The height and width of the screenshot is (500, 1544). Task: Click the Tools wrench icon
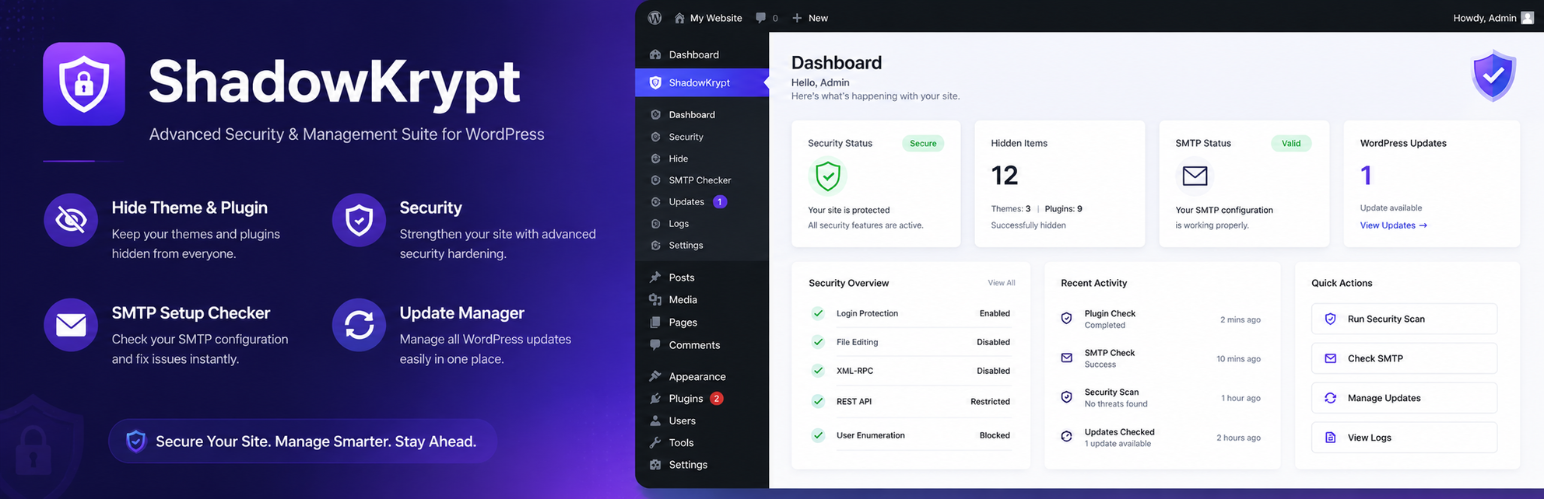tap(655, 443)
